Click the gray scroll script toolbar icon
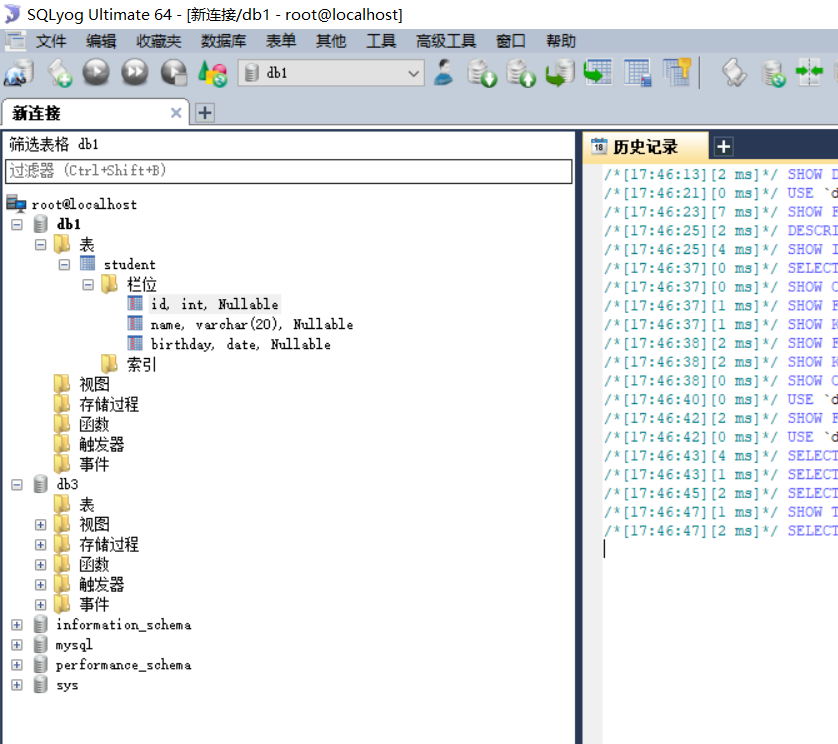This screenshot has width=838, height=744. tap(734, 73)
